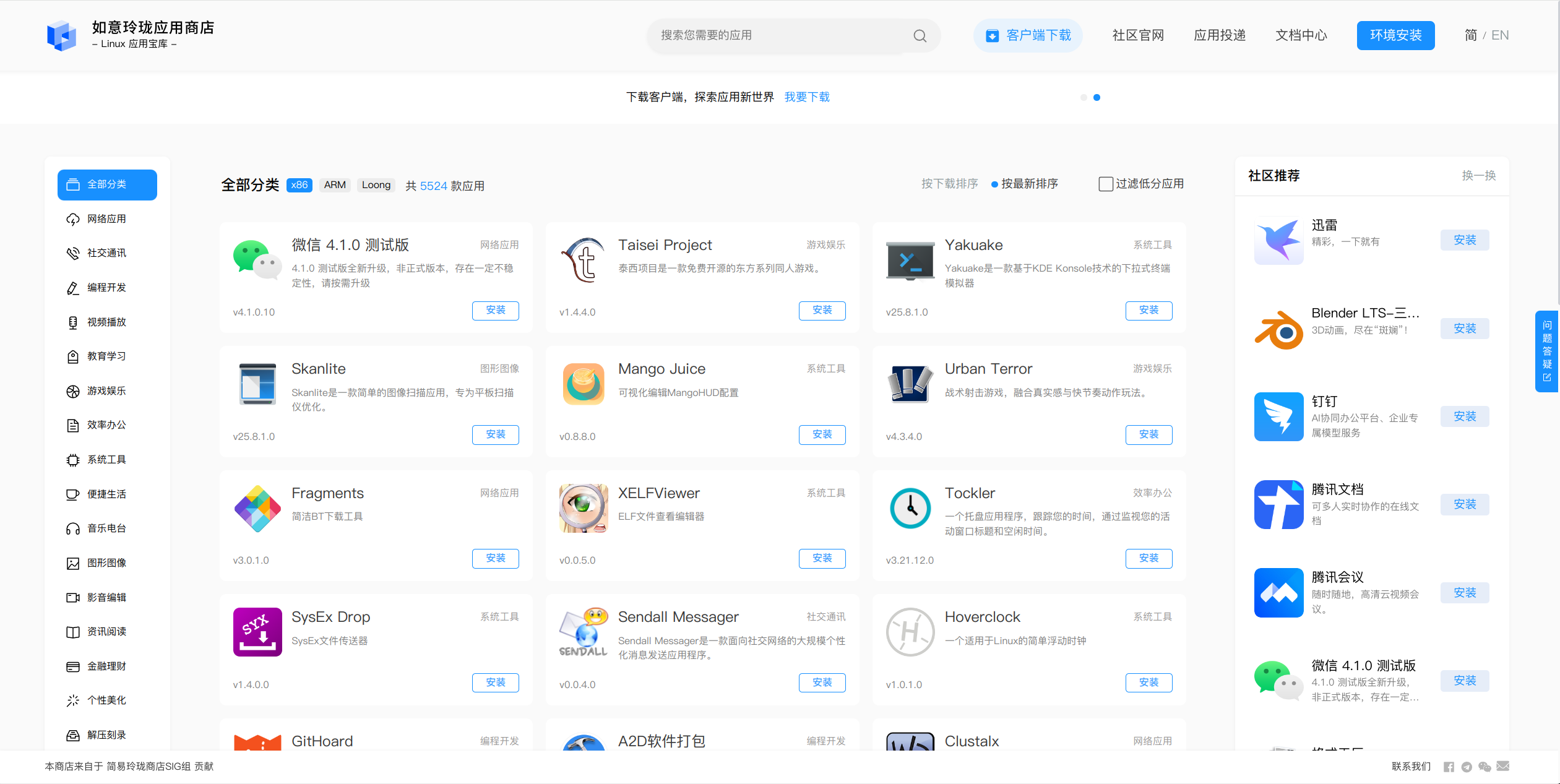This screenshot has height=784, width=1560.
Task: Open the Skanlite app icon
Action: (257, 384)
